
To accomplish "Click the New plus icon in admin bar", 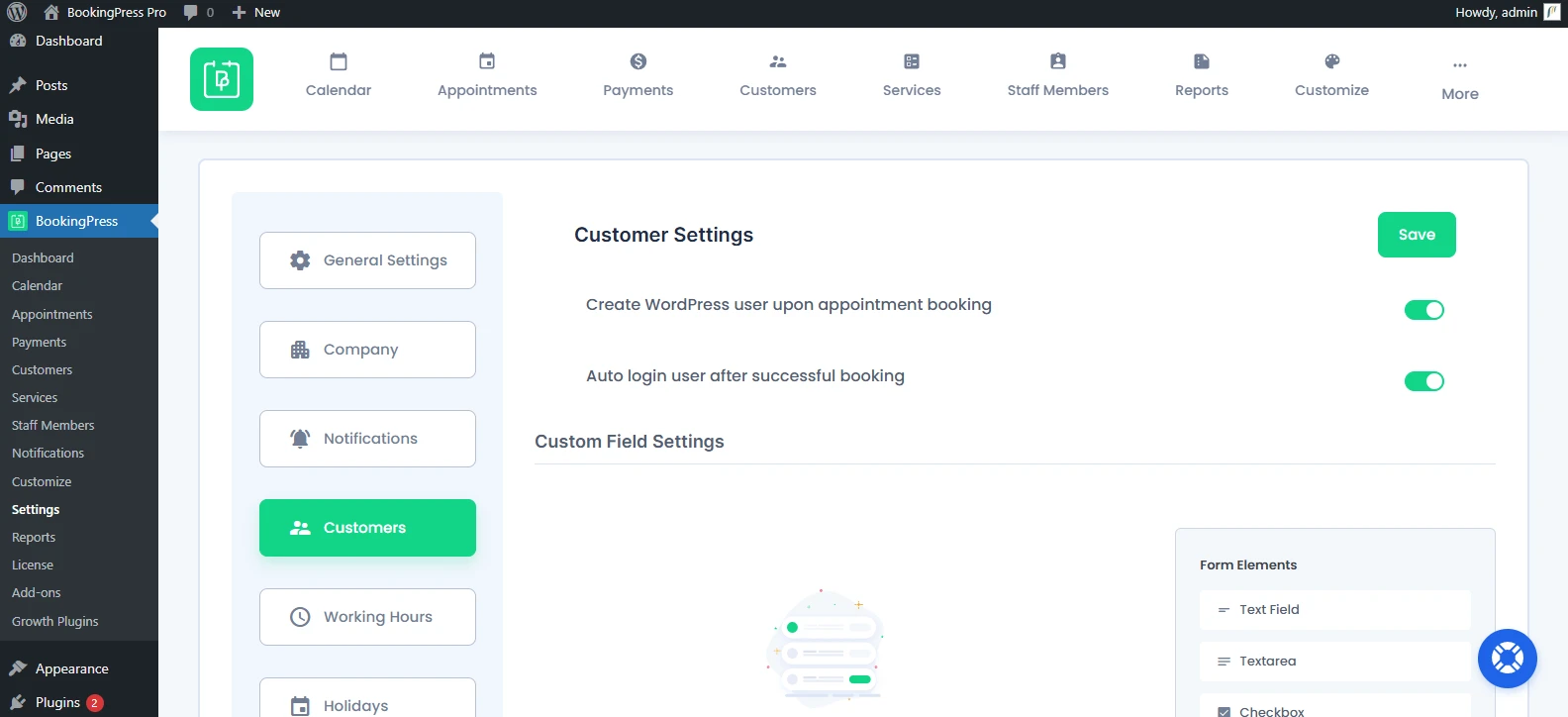I will [x=239, y=13].
